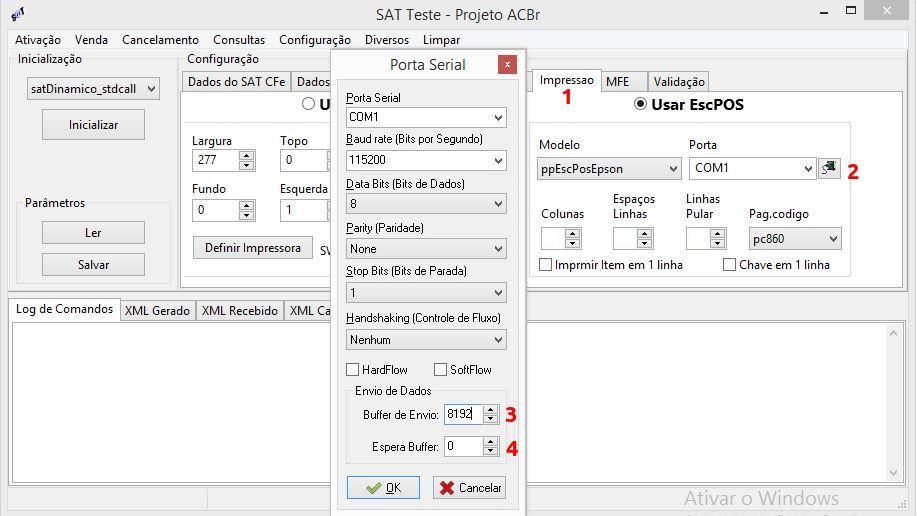Open the Limpar menu

[x=441, y=40]
